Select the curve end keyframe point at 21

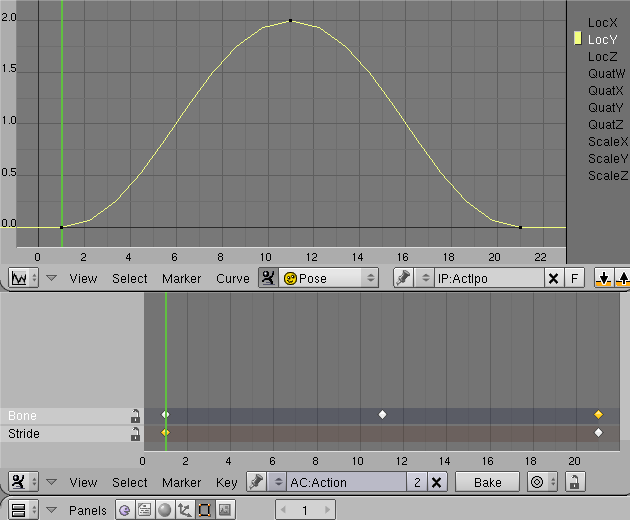(520, 227)
